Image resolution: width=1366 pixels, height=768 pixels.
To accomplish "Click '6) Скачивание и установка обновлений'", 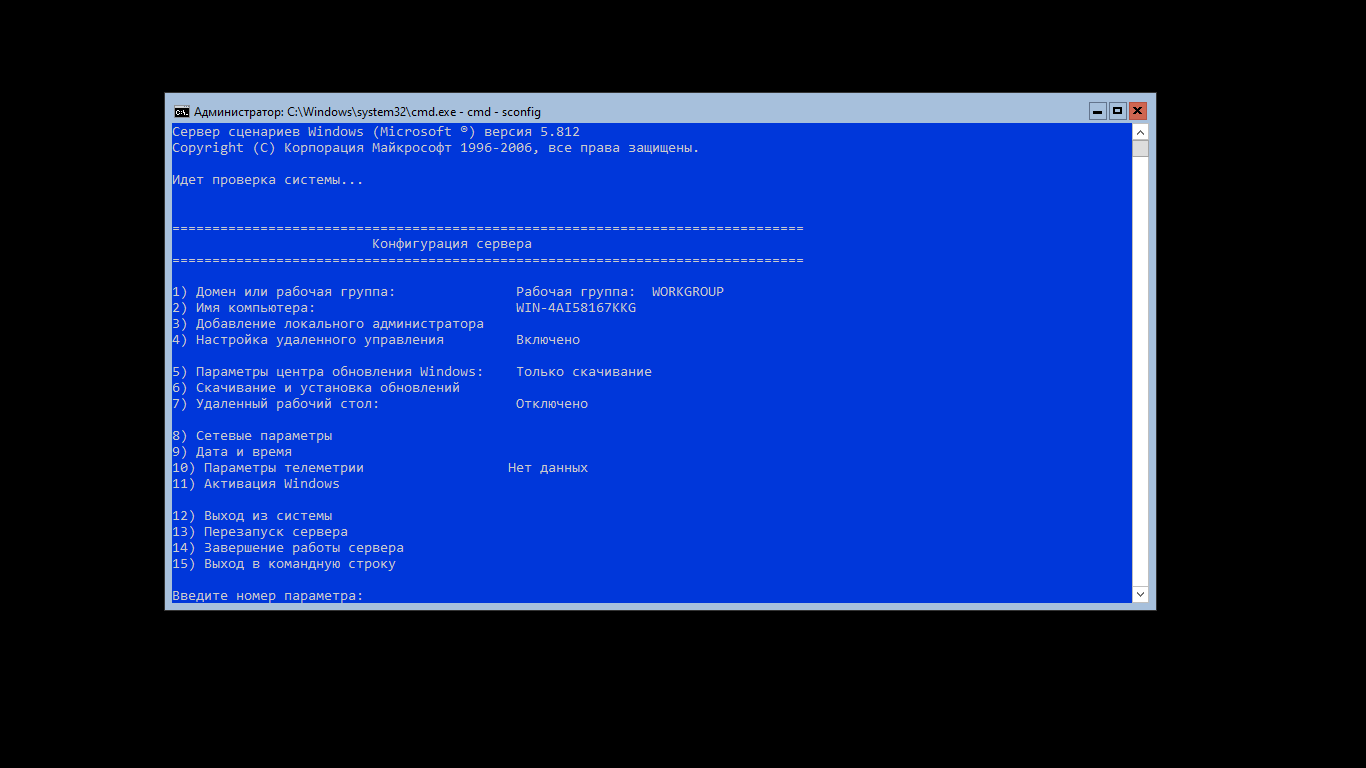I will coord(316,388).
